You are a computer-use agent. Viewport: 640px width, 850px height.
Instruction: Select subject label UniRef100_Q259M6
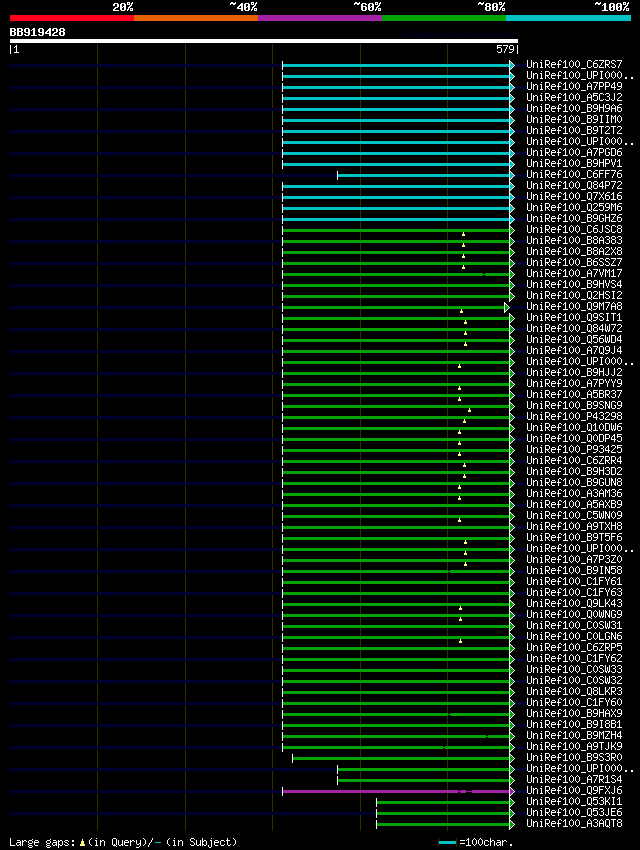coord(574,207)
